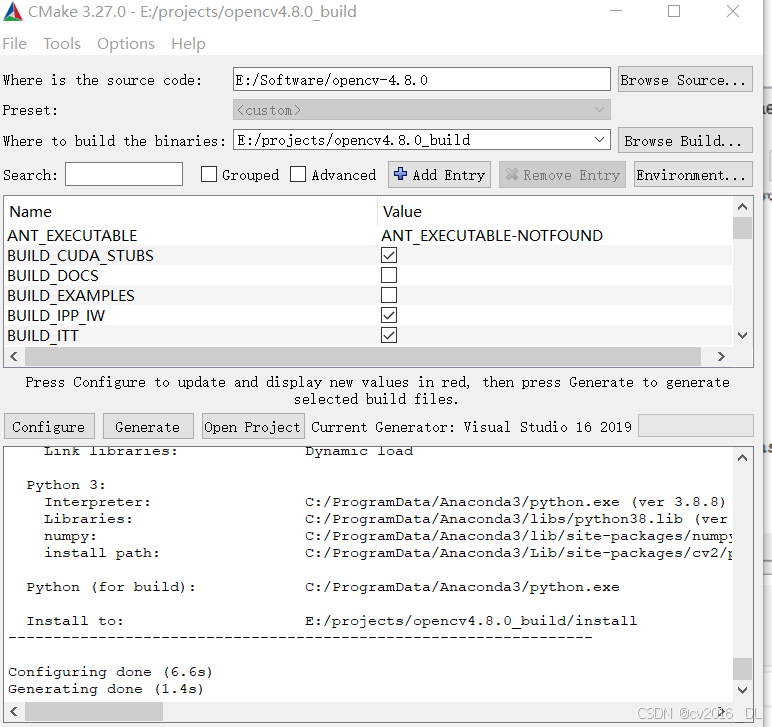Click the progress bar beside Current Generator
The image size is (772, 727).
point(696,426)
